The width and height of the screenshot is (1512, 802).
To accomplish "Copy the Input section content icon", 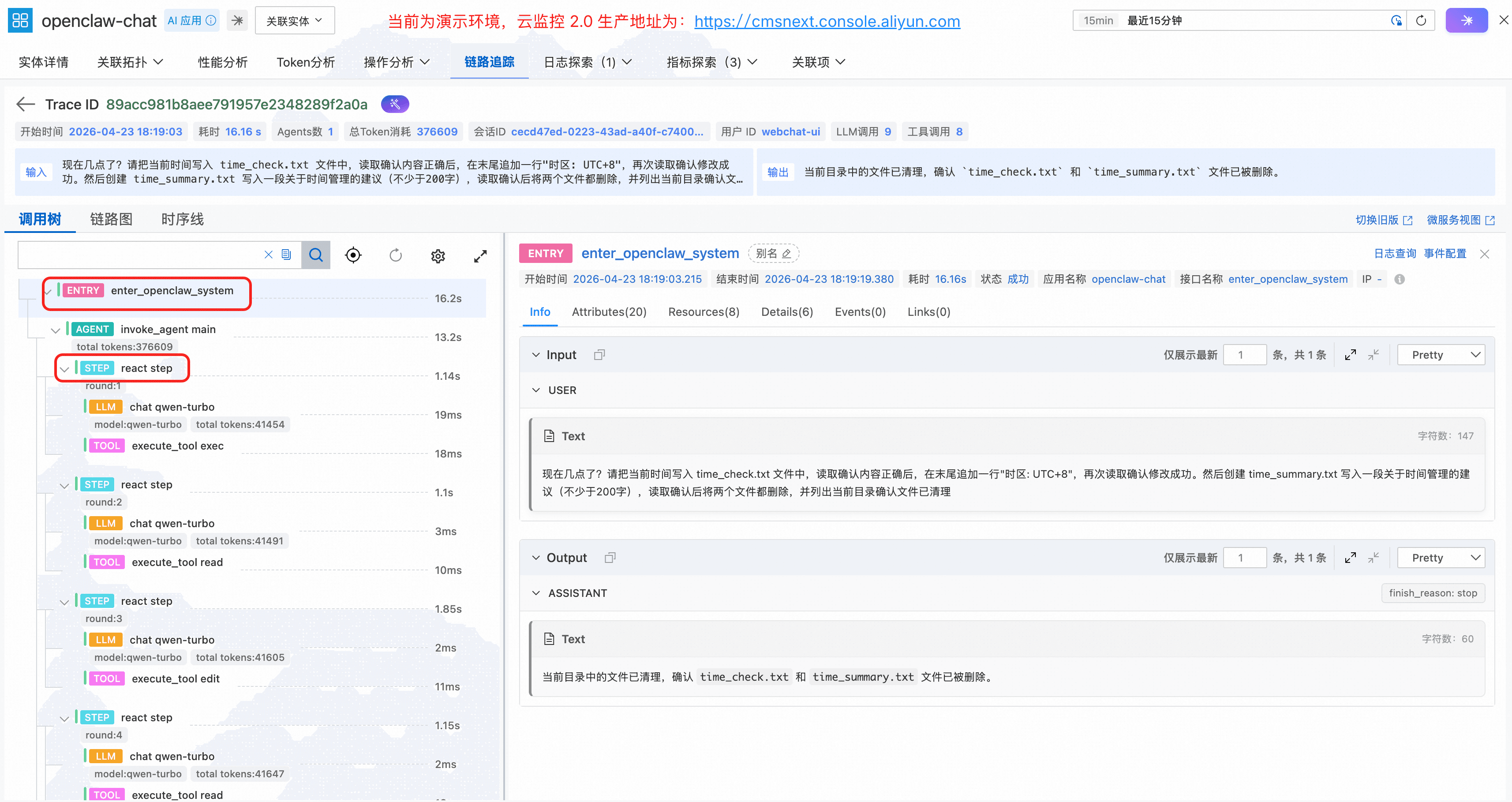I will click(599, 355).
